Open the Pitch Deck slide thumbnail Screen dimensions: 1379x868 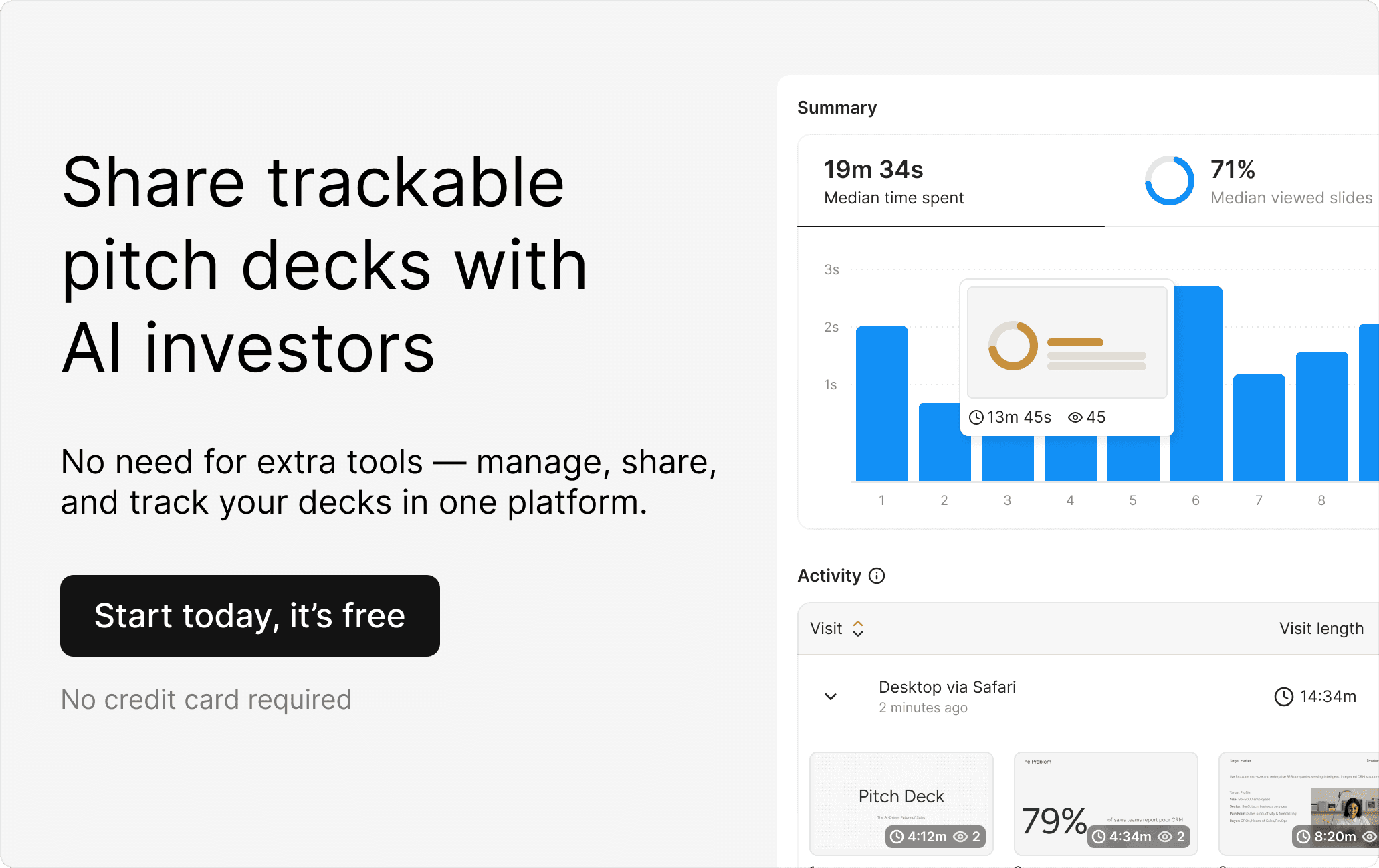[x=901, y=803]
